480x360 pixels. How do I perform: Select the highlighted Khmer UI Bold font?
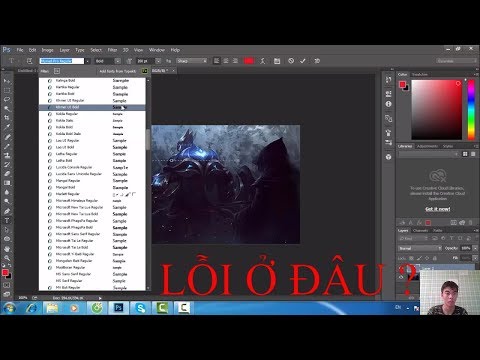tap(92, 107)
